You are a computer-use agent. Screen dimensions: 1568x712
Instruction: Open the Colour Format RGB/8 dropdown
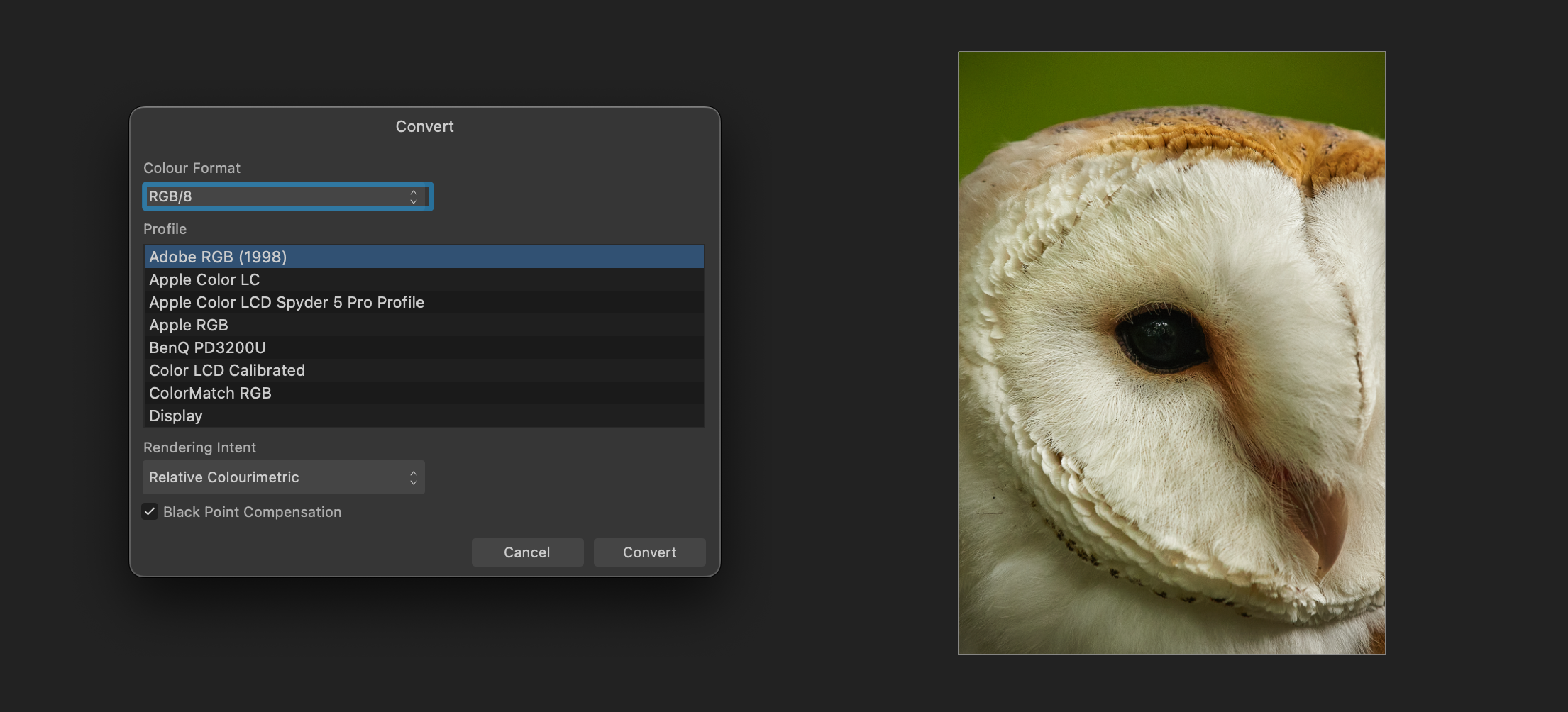pyautogui.click(x=287, y=196)
